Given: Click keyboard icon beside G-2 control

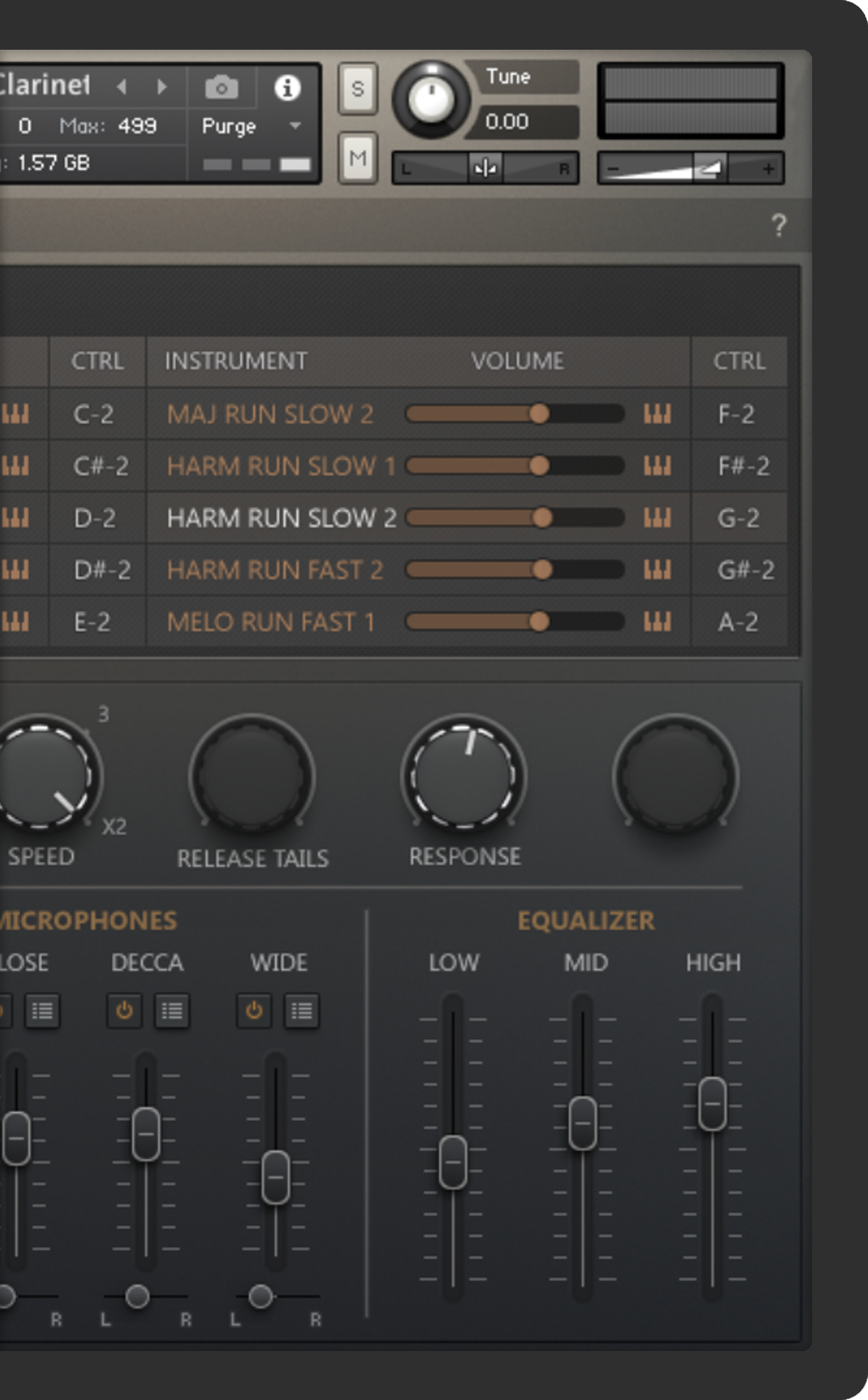Looking at the screenshot, I should pyautogui.click(x=657, y=518).
